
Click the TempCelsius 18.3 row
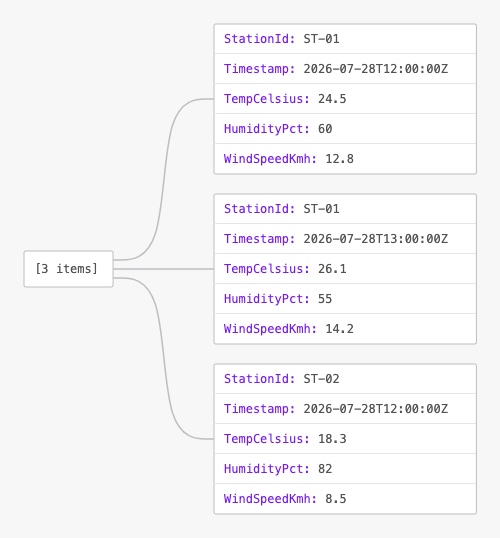tap(345, 439)
